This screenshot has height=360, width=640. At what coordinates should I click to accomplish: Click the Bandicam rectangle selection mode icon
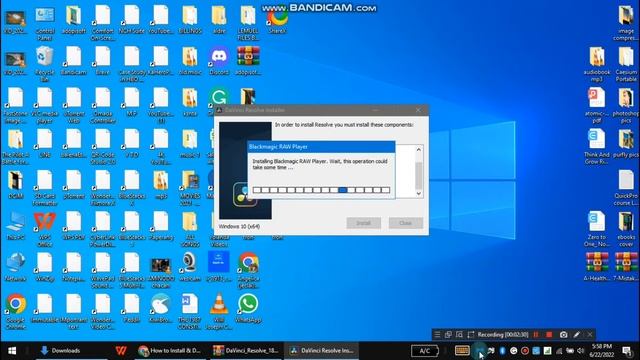[x=470, y=335]
